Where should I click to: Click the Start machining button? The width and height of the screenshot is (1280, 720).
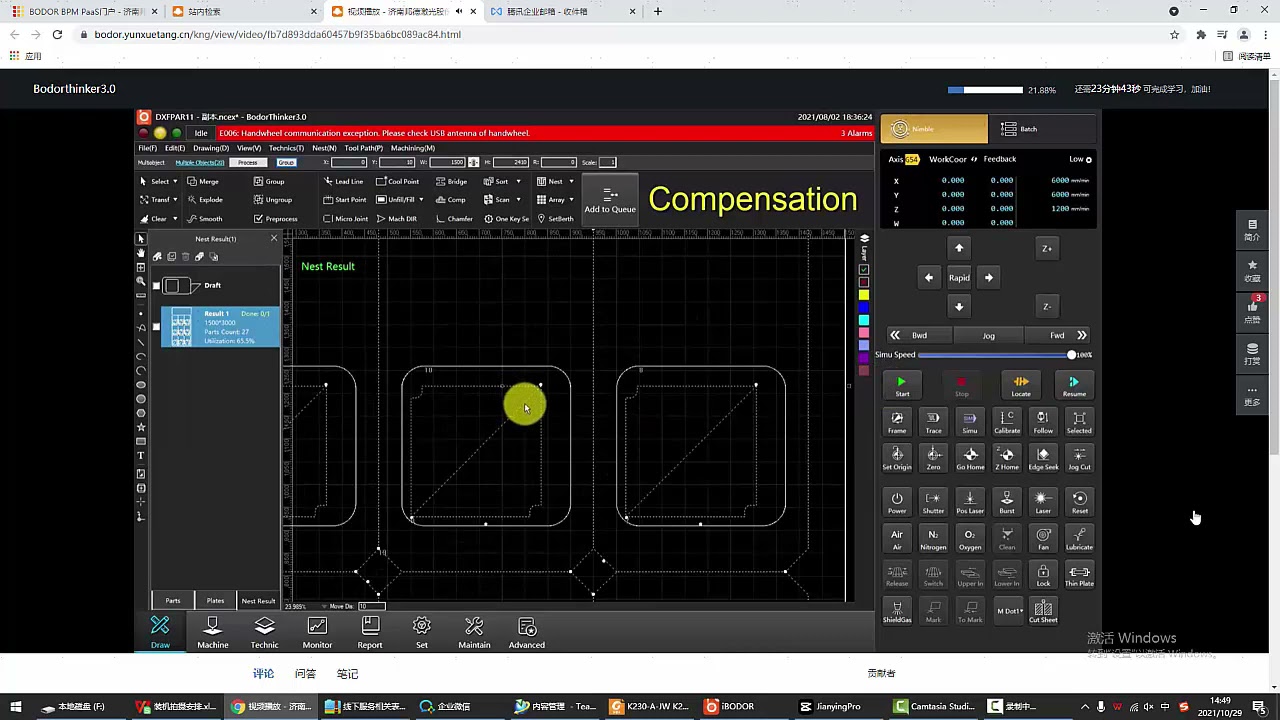tap(901, 386)
